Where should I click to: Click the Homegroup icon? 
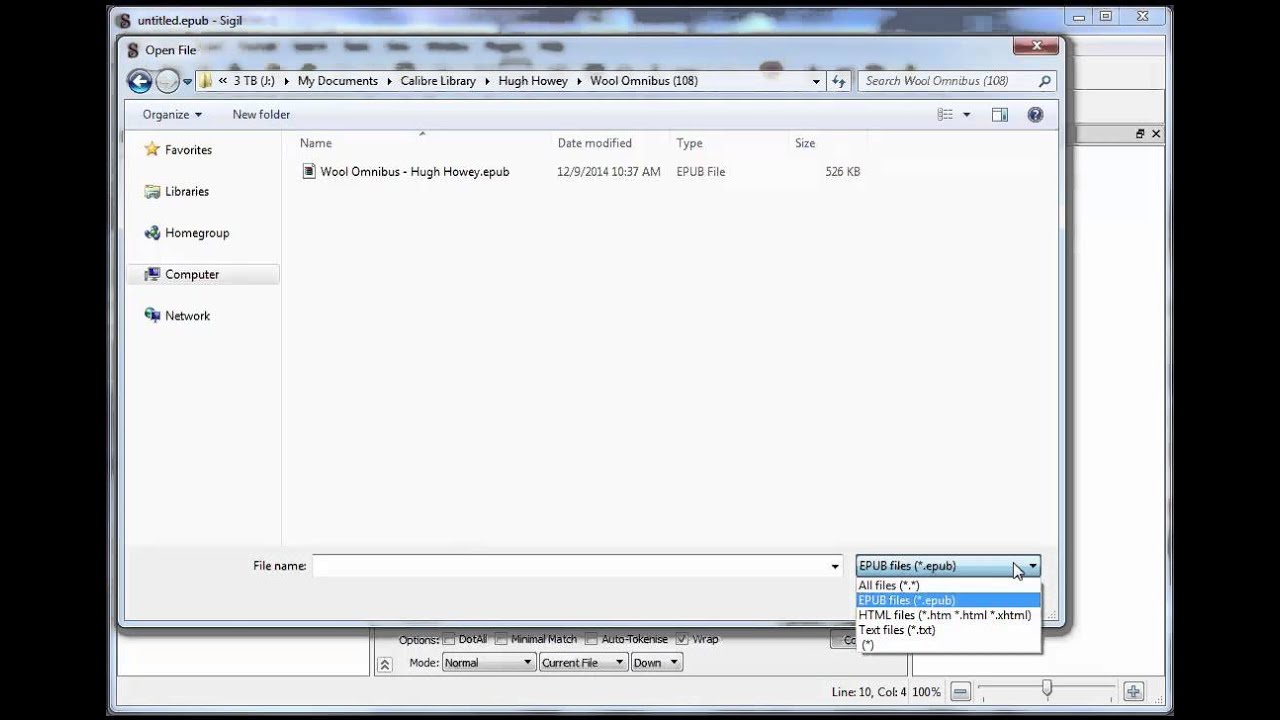pyautogui.click(x=152, y=233)
